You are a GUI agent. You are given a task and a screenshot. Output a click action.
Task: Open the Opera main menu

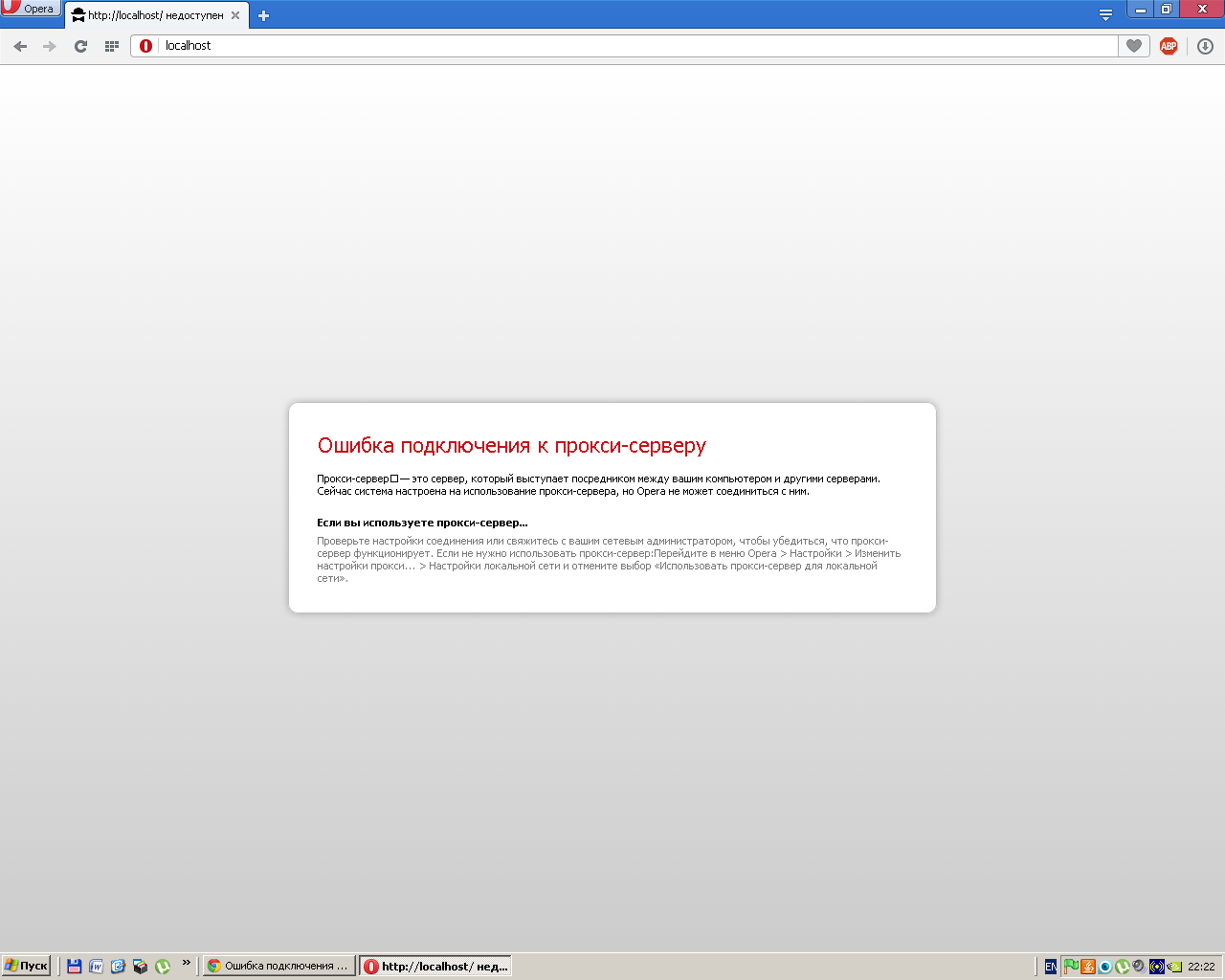(x=31, y=9)
